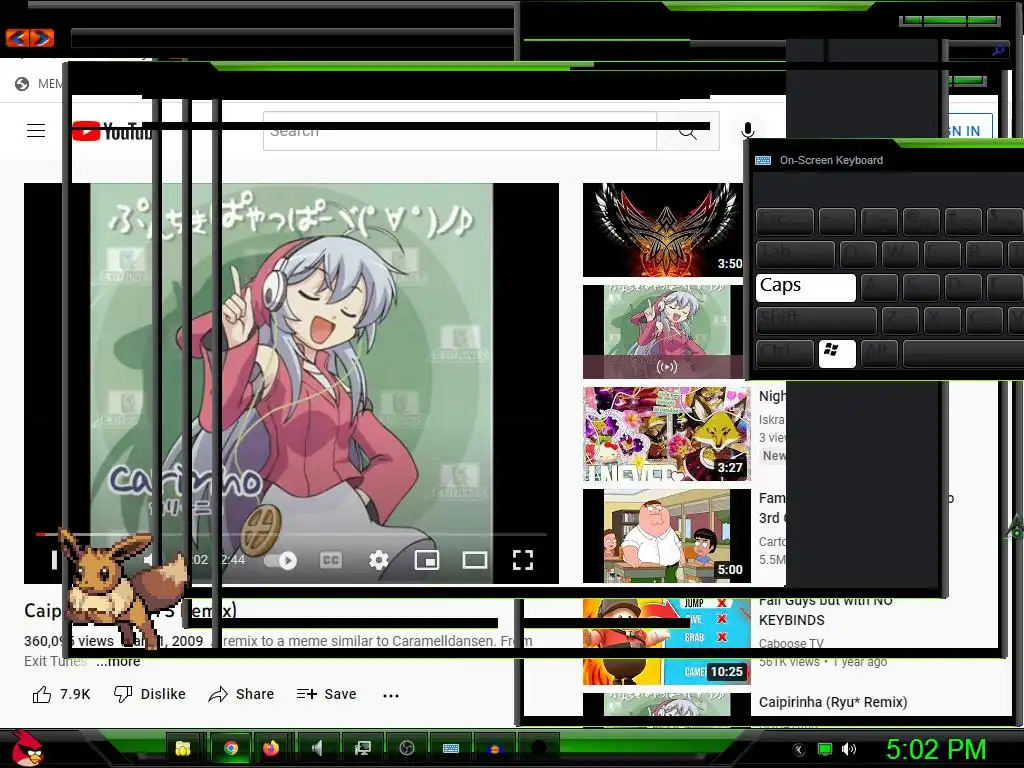
Task: Switch to Google Chrome in the taskbar
Action: point(231,748)
